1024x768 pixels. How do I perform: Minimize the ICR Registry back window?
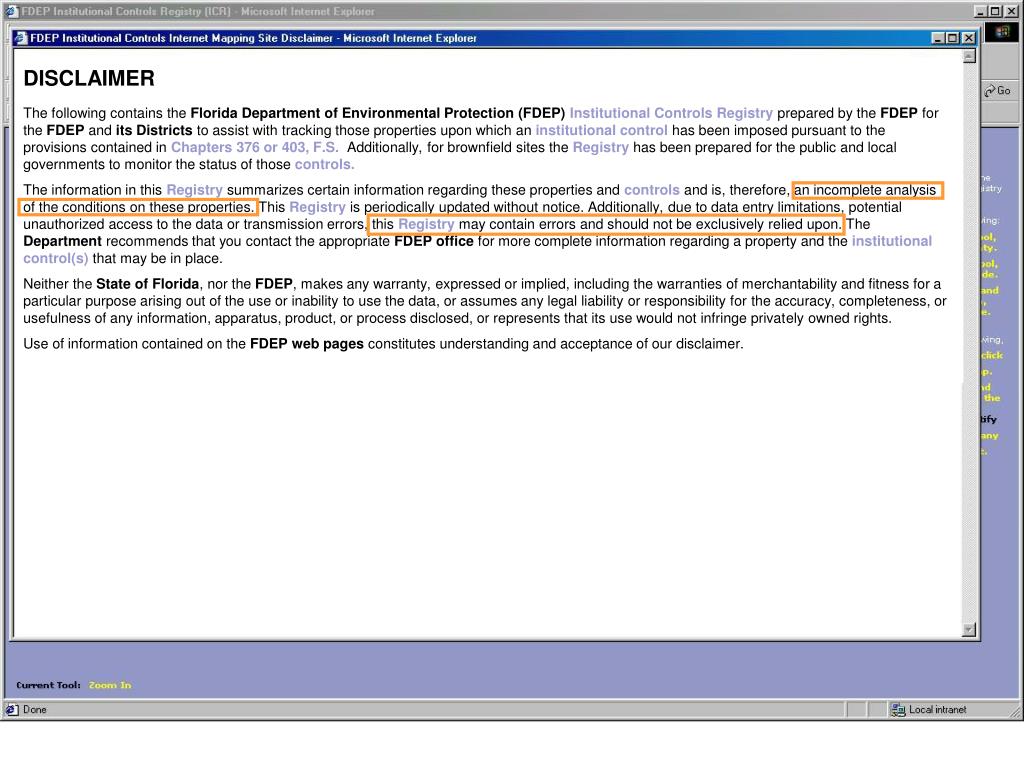click(981, 11)
